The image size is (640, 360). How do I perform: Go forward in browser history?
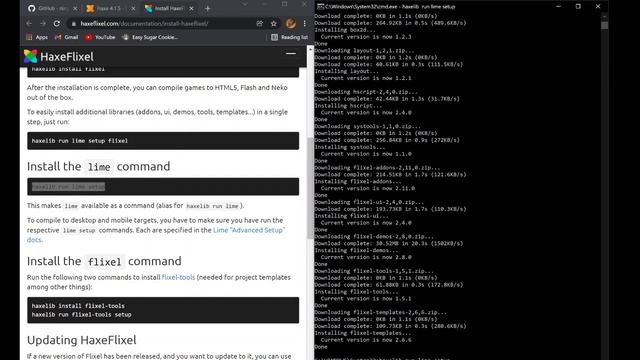(x=43, y=24)
